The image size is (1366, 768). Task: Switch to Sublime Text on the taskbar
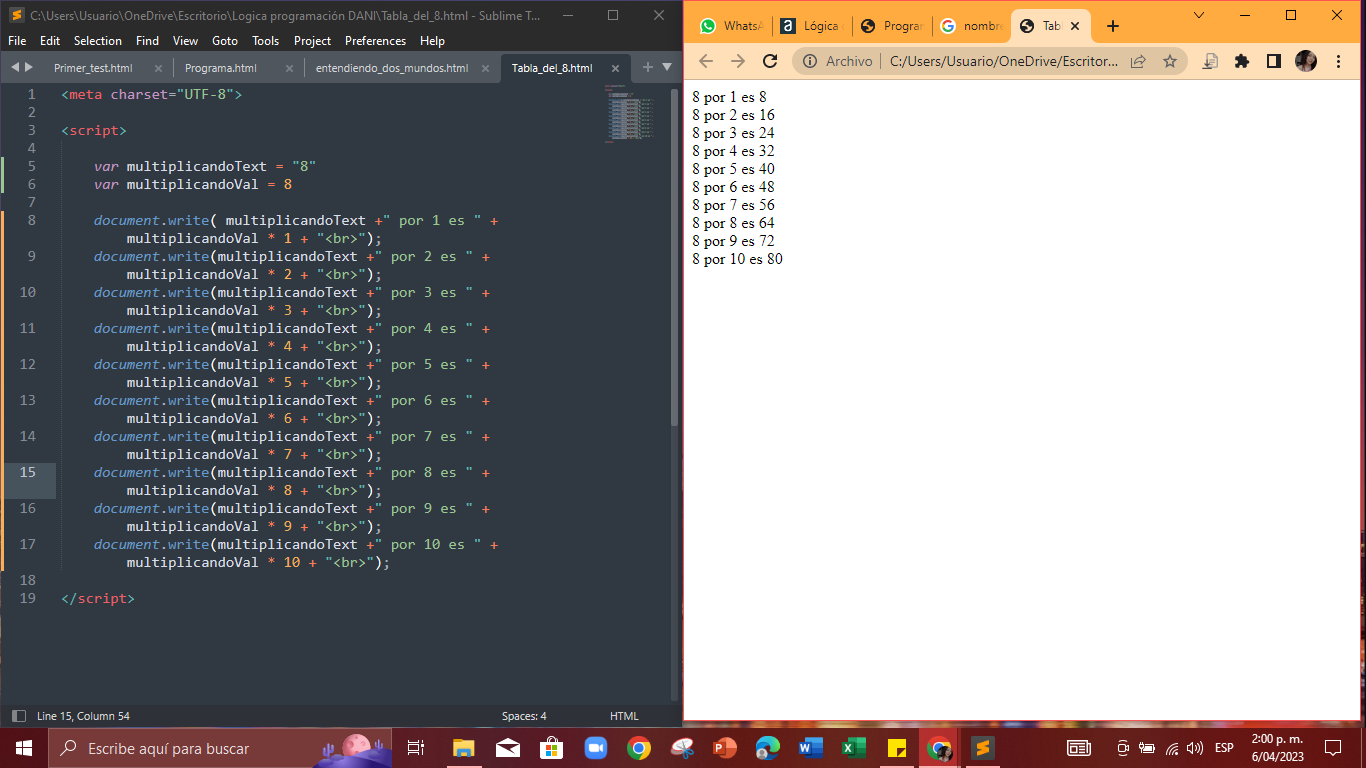(x=983, y=748)
